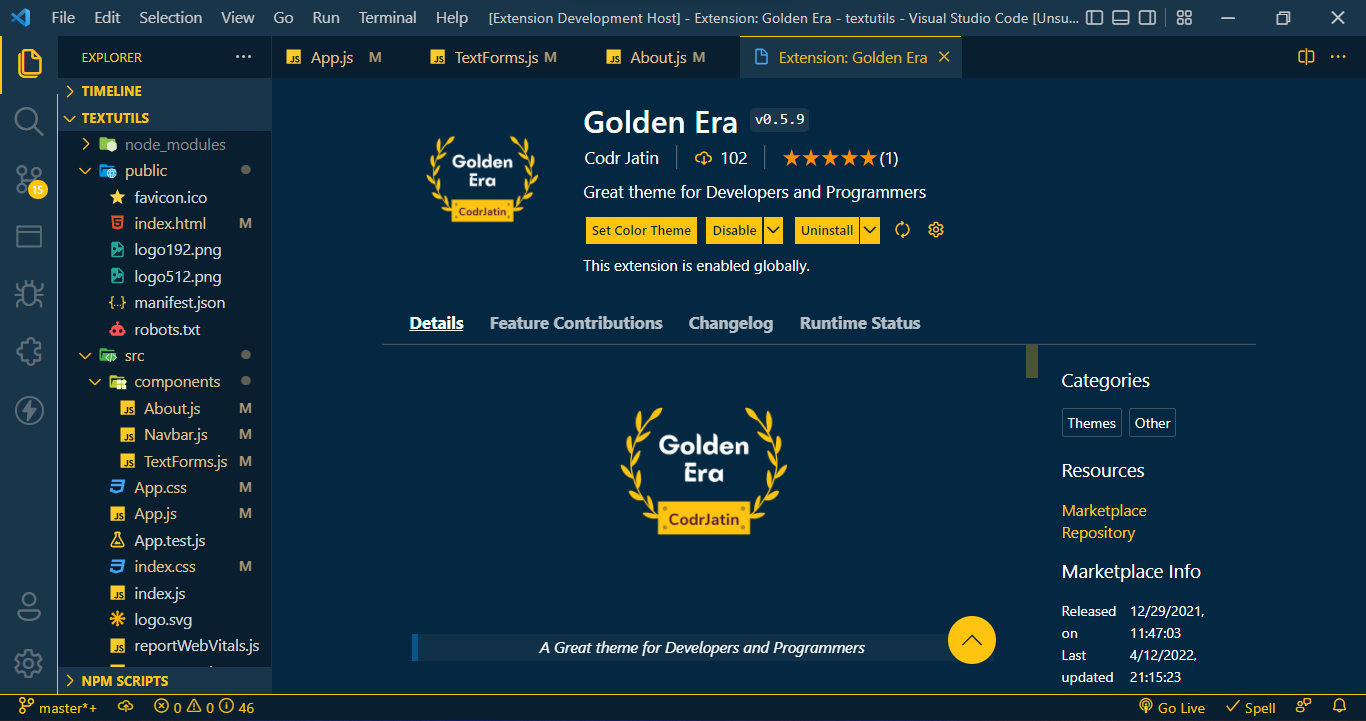This screenshot has width=1366, height=721.
Task: Open the extension's manage gear icon
Action: click(x=936, y=230)
